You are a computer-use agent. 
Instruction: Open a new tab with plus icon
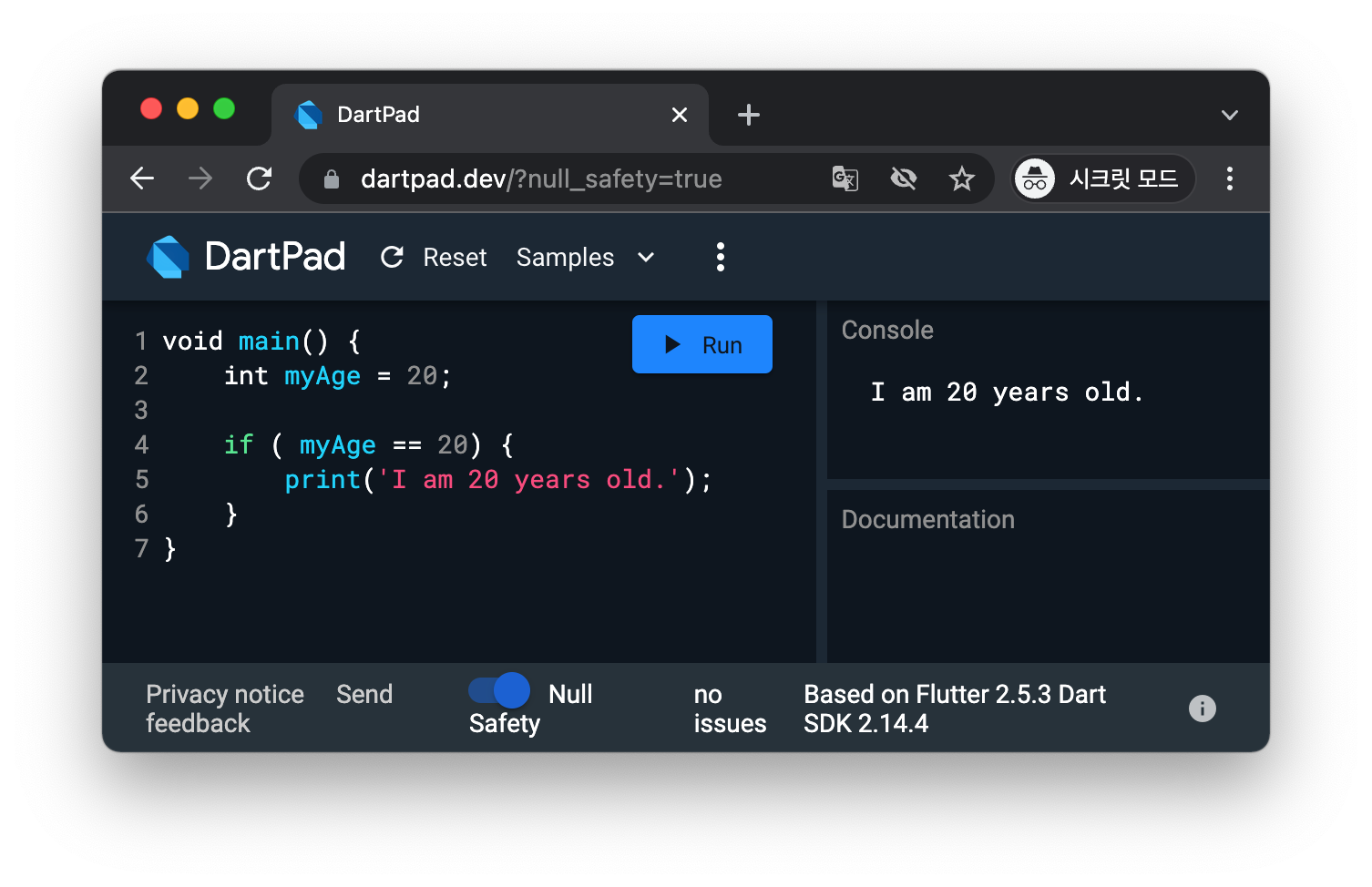click(x=749, y=115)
